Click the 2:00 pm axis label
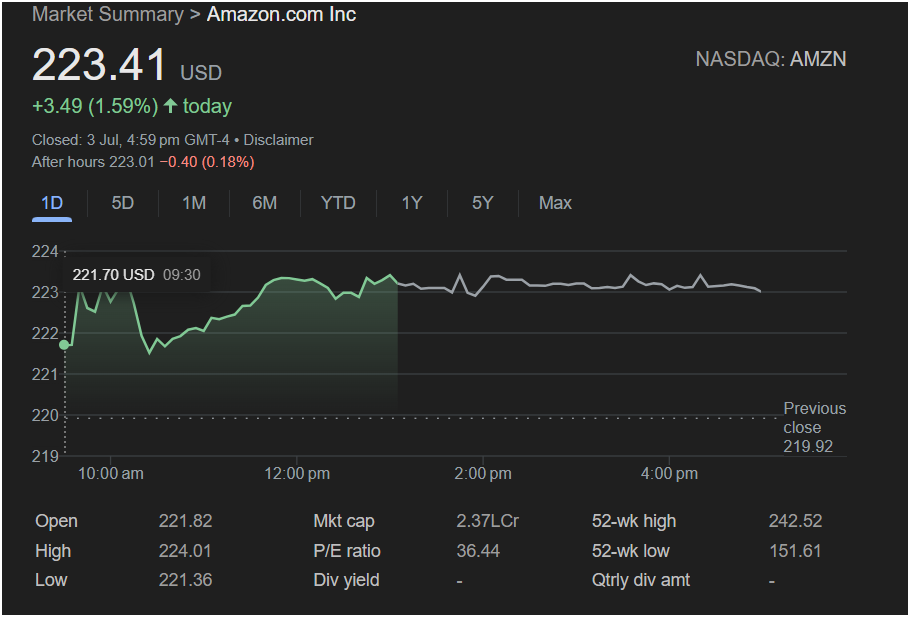The image size is (910, 617). point(483,474)
